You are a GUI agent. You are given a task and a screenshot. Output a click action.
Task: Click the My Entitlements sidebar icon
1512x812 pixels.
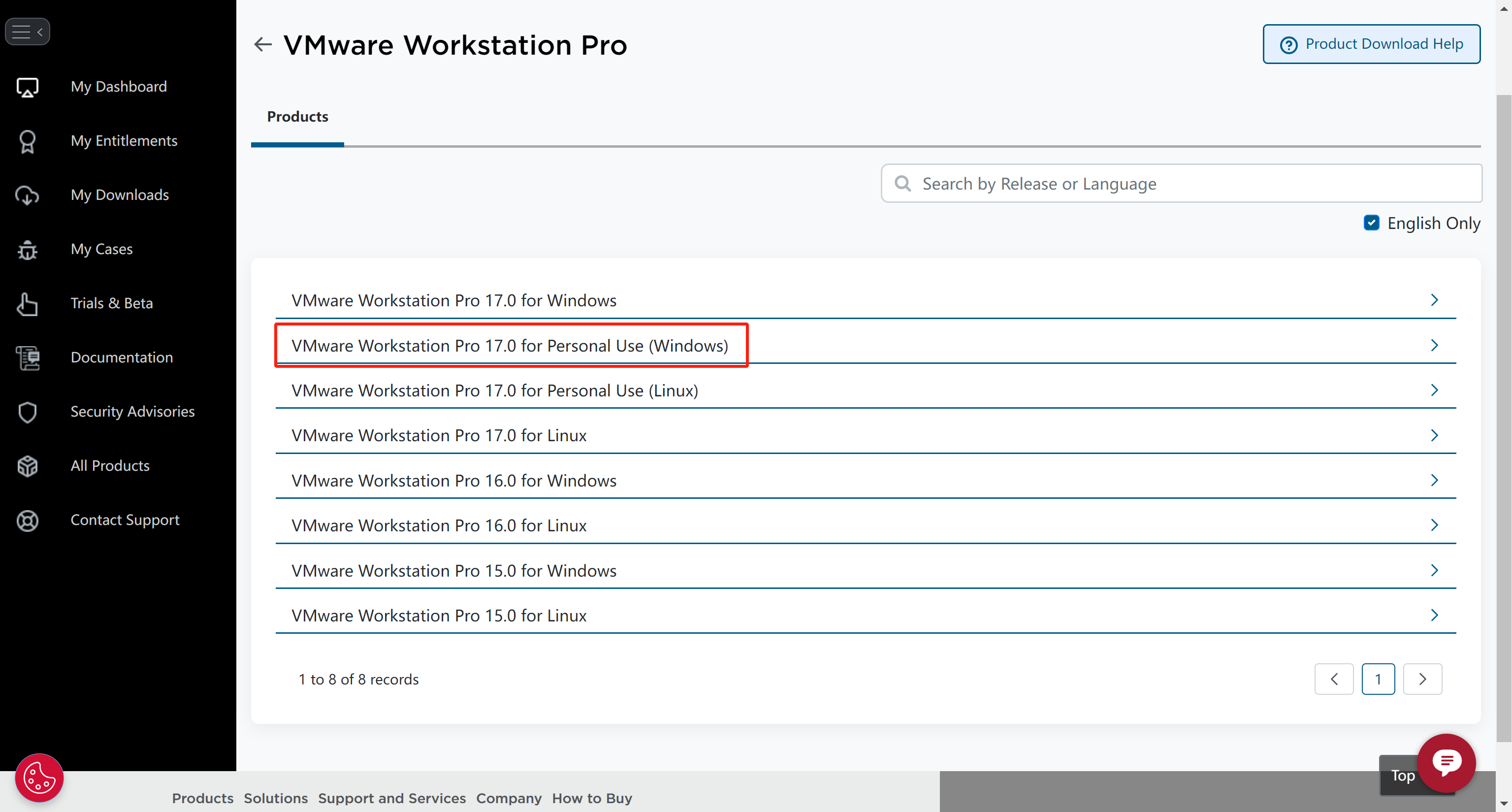pos(27,141)
